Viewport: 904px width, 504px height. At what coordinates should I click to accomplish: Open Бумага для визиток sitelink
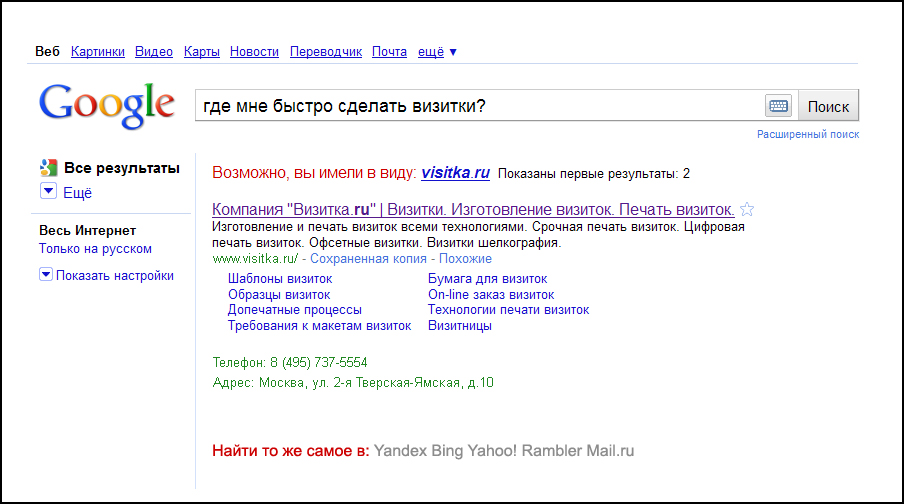(487, 279)
